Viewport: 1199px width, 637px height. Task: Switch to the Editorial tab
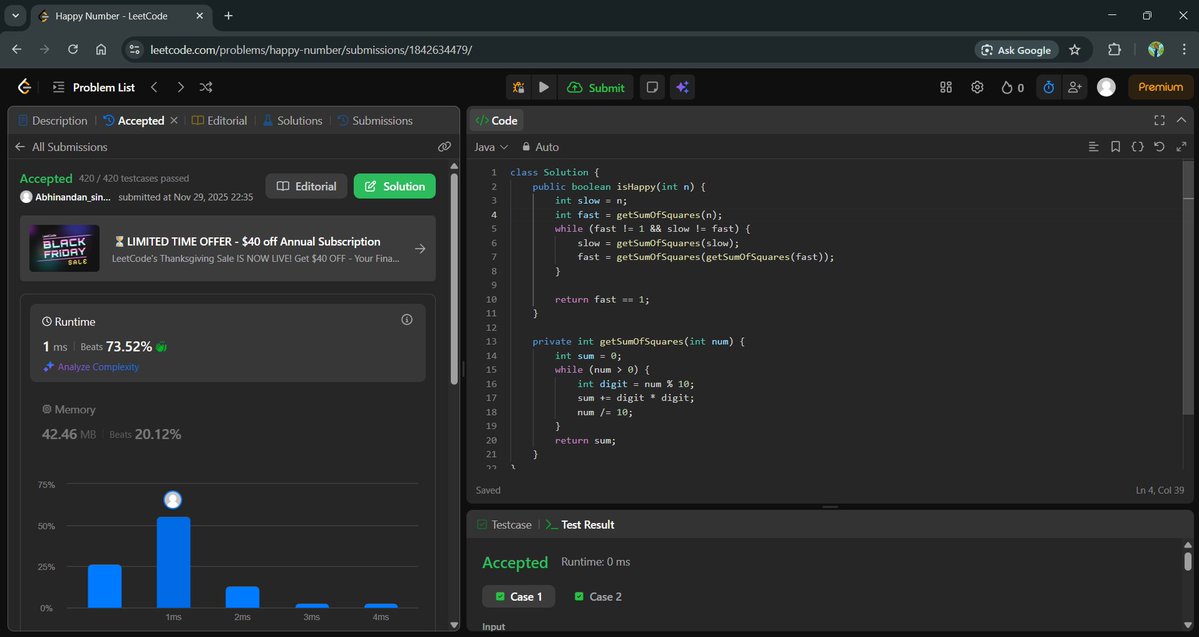(219, 121)
